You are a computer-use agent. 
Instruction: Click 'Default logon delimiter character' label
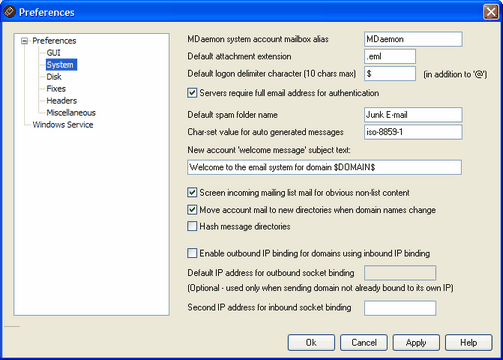click(x=272, y=74)
